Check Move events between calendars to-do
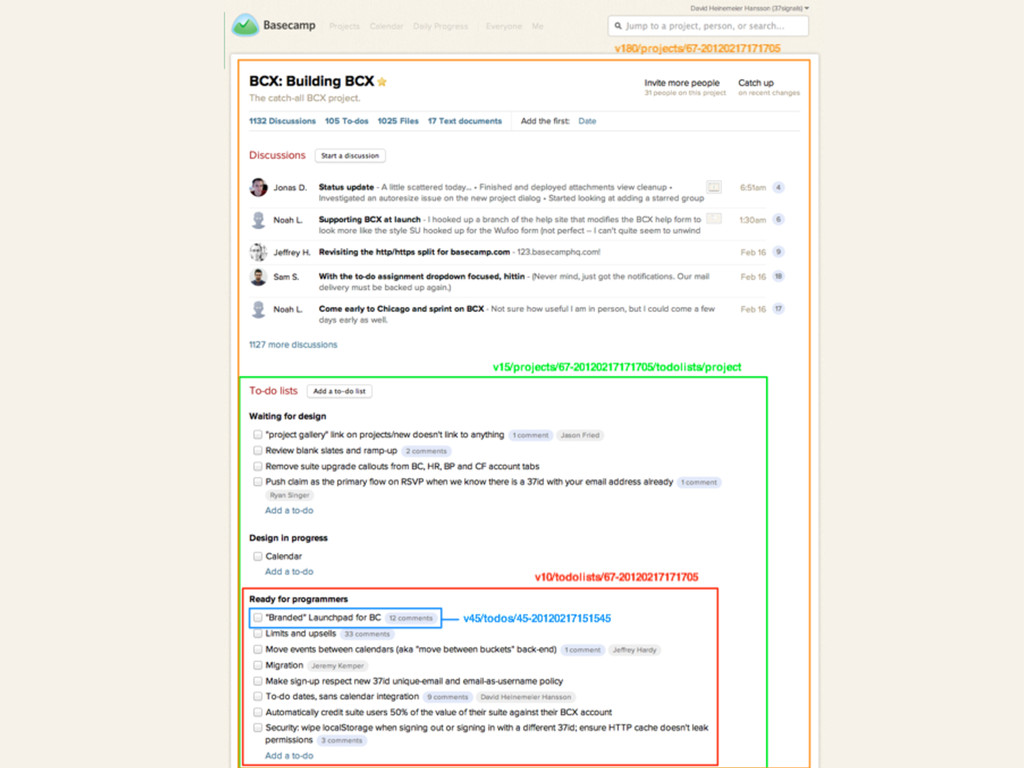The height and width of the screenshot is (768, 1024). (257, 650)
